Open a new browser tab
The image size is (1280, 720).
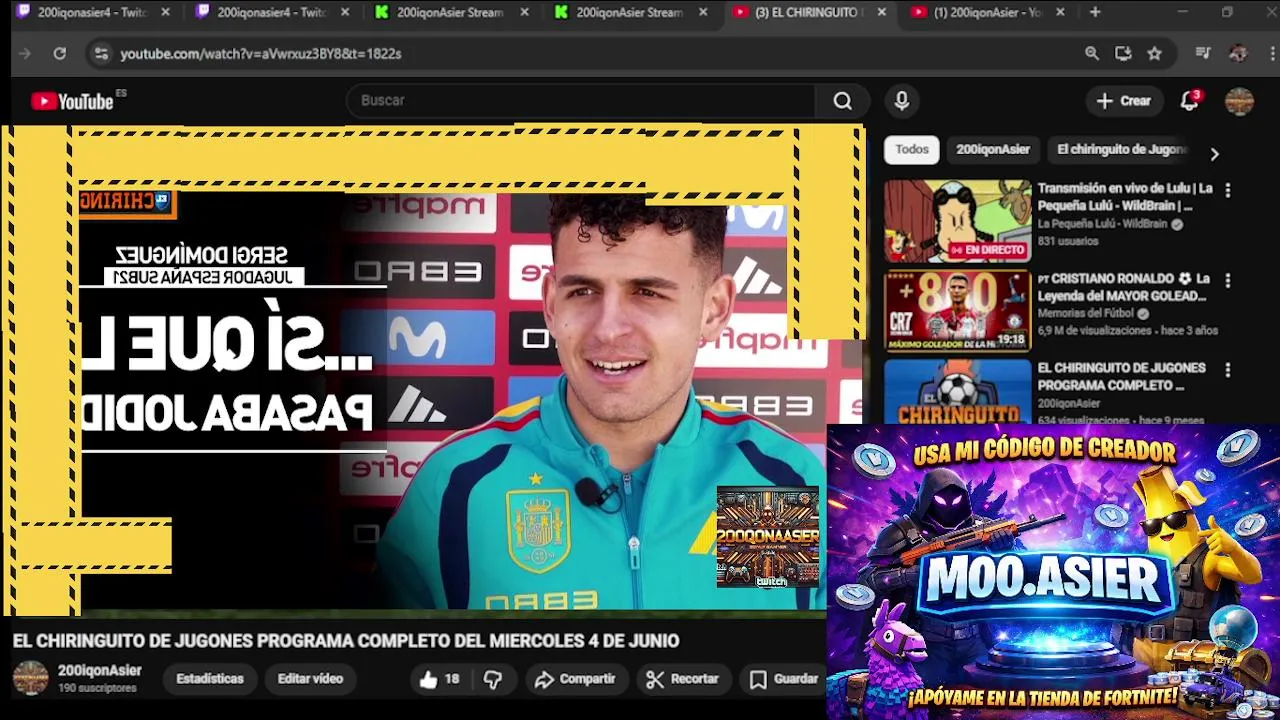coord(1095,12)
